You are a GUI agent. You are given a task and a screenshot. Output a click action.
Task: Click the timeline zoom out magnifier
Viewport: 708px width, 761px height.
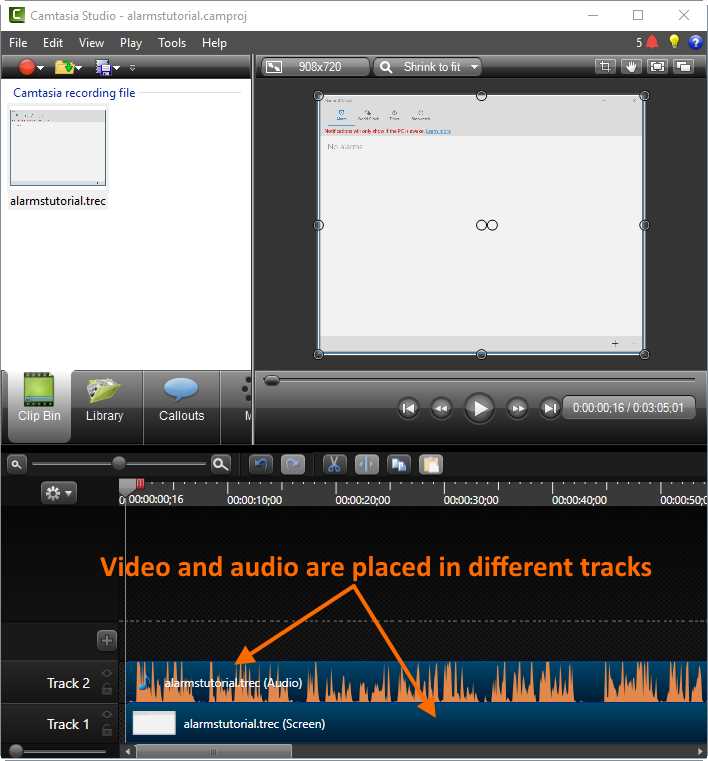click(x=16, y=464)
